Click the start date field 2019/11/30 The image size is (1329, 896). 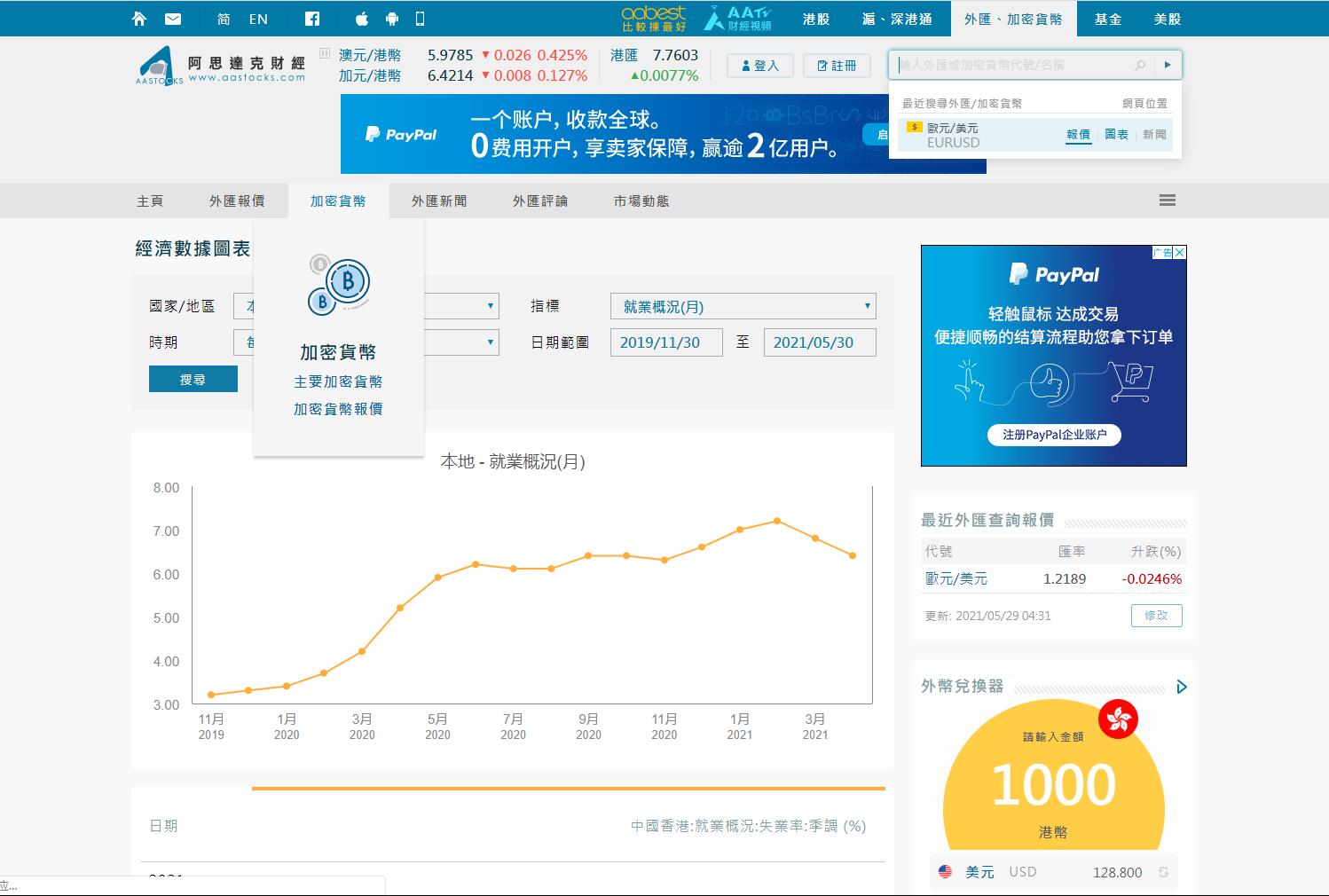pyautogui.click(x=665, y=342)
